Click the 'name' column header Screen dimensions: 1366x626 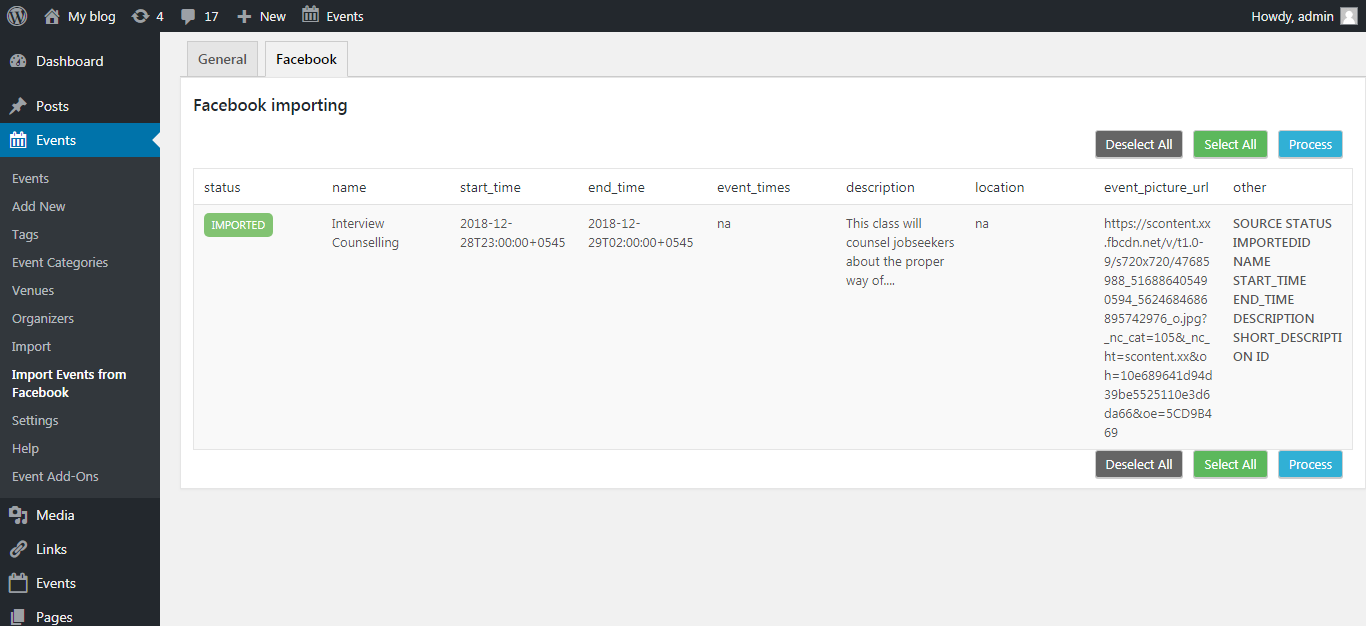[x=349, y=187]
